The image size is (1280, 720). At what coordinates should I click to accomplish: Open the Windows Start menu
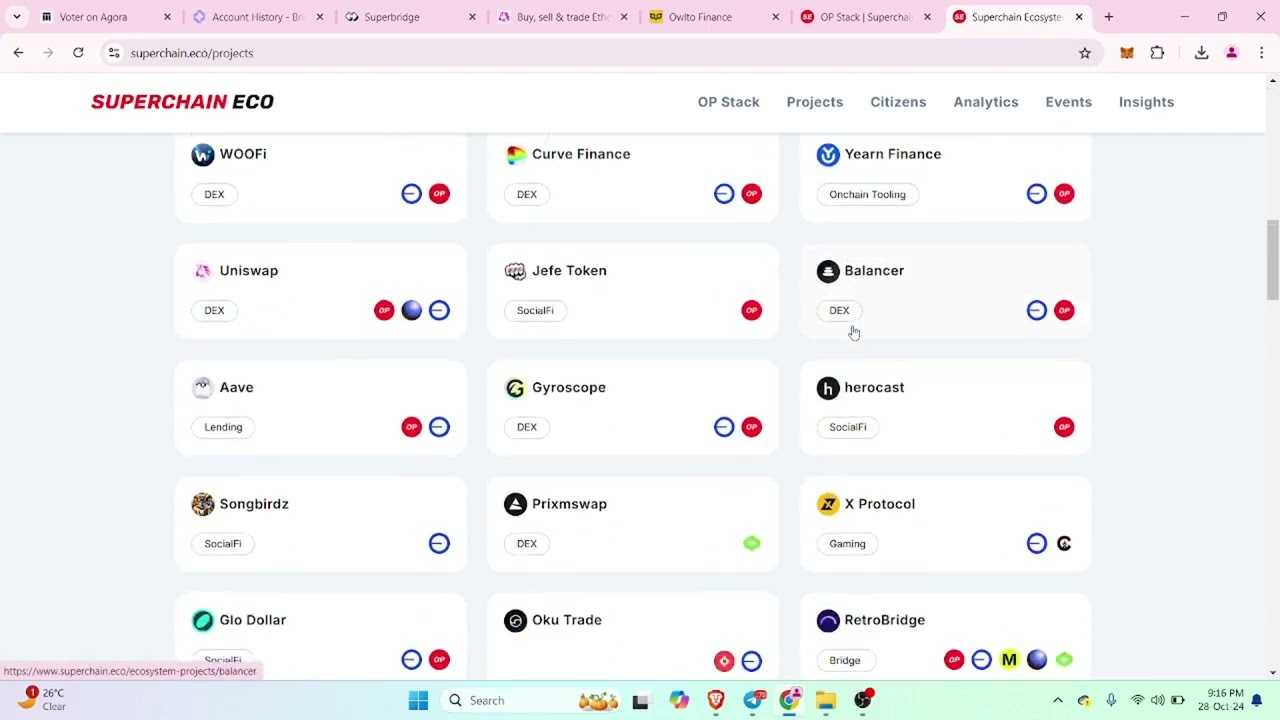coord(418,700)
